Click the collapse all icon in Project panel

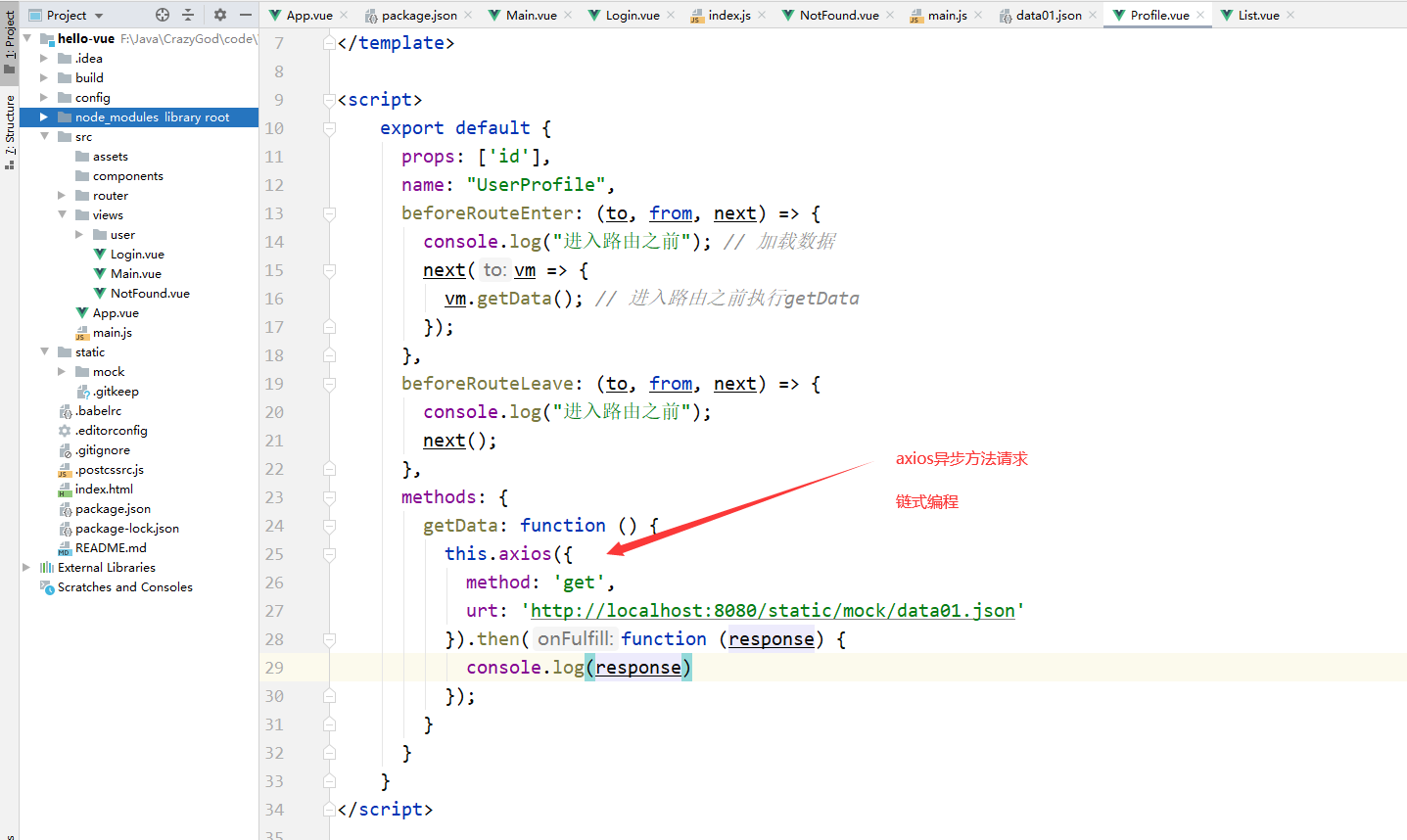point(188,15)
